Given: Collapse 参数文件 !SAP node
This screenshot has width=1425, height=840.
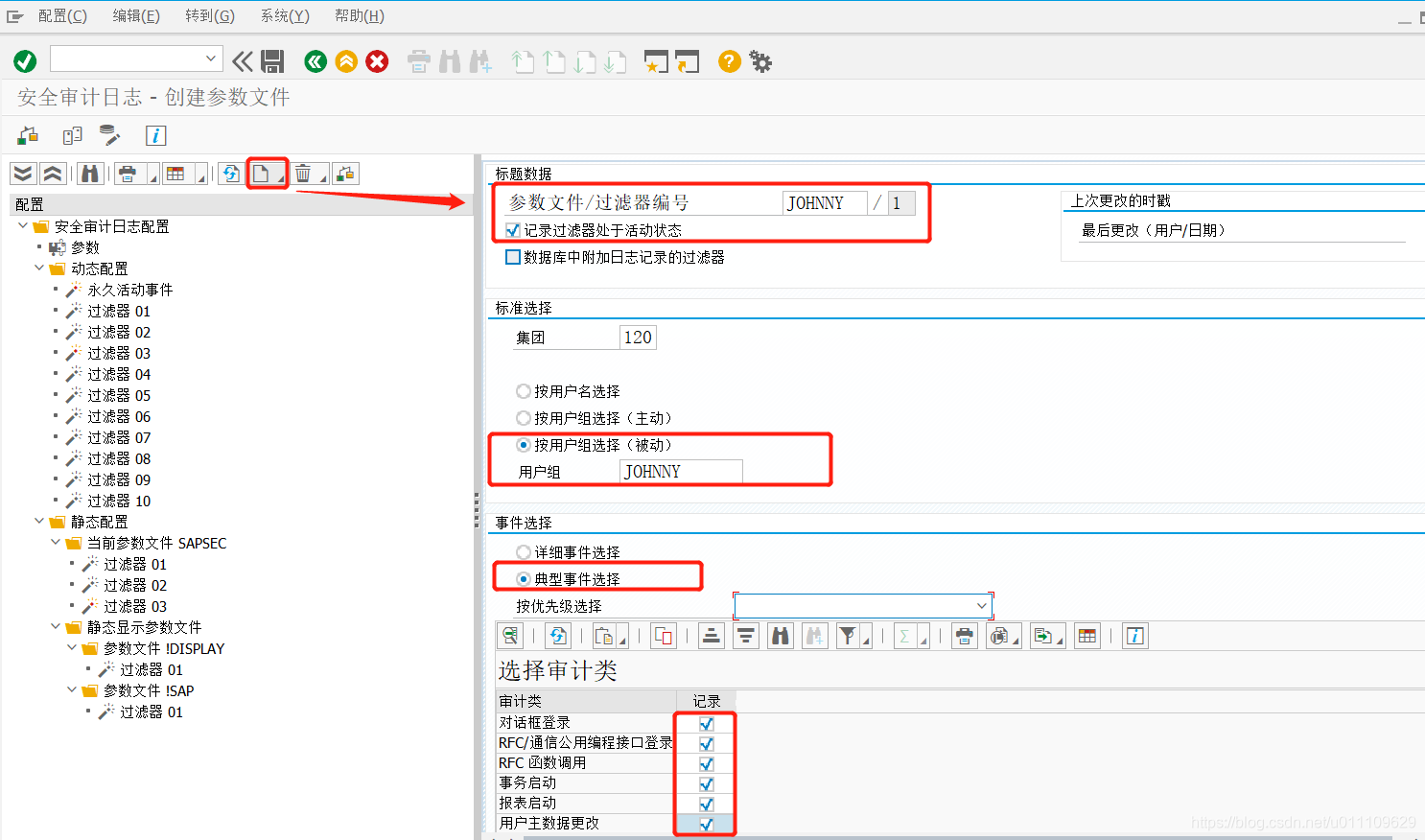Looking at the screenshot, I should 72,690.
